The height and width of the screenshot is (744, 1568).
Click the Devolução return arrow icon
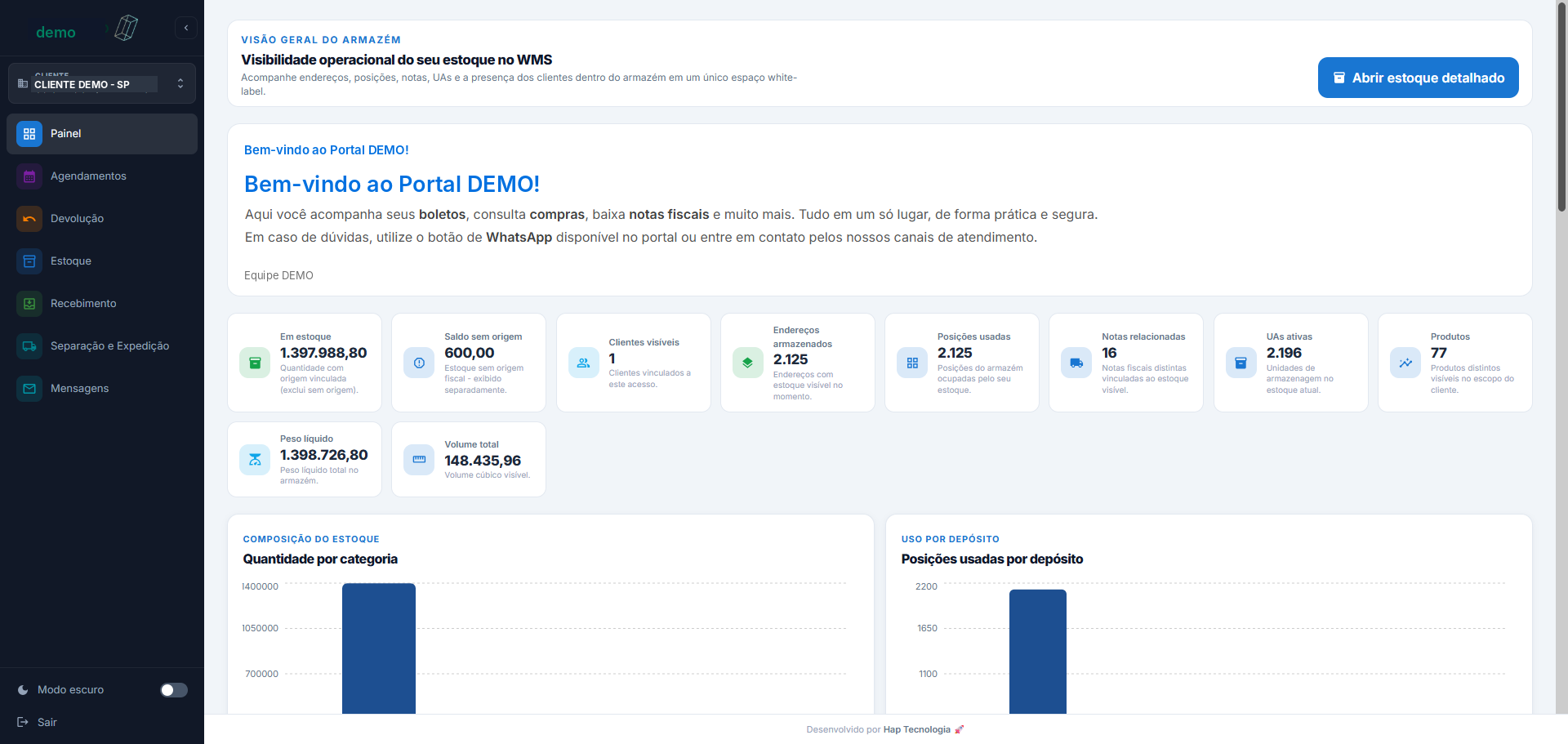coord(29,219)
